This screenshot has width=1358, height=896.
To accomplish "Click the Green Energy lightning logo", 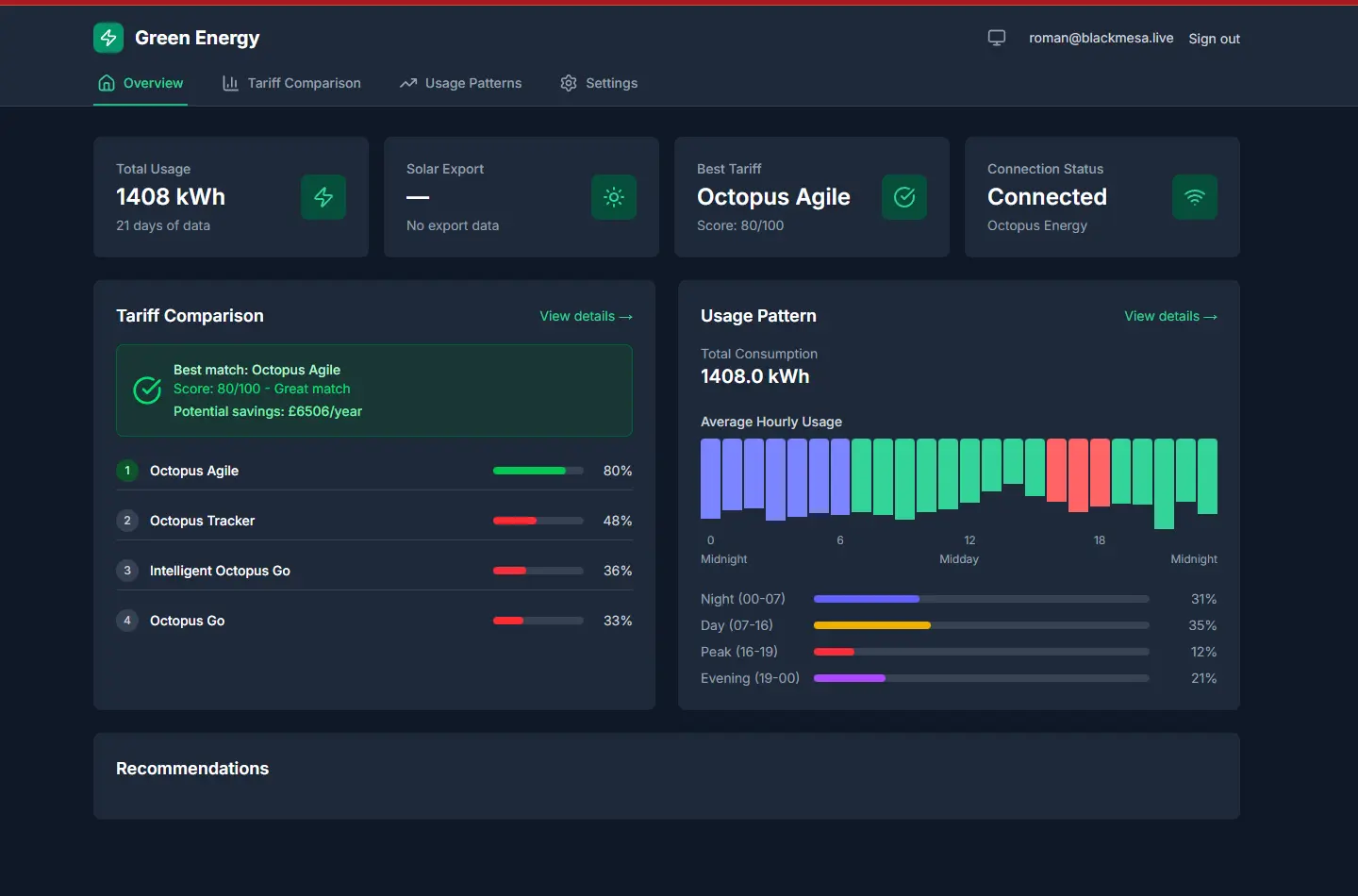I will 108,38.
